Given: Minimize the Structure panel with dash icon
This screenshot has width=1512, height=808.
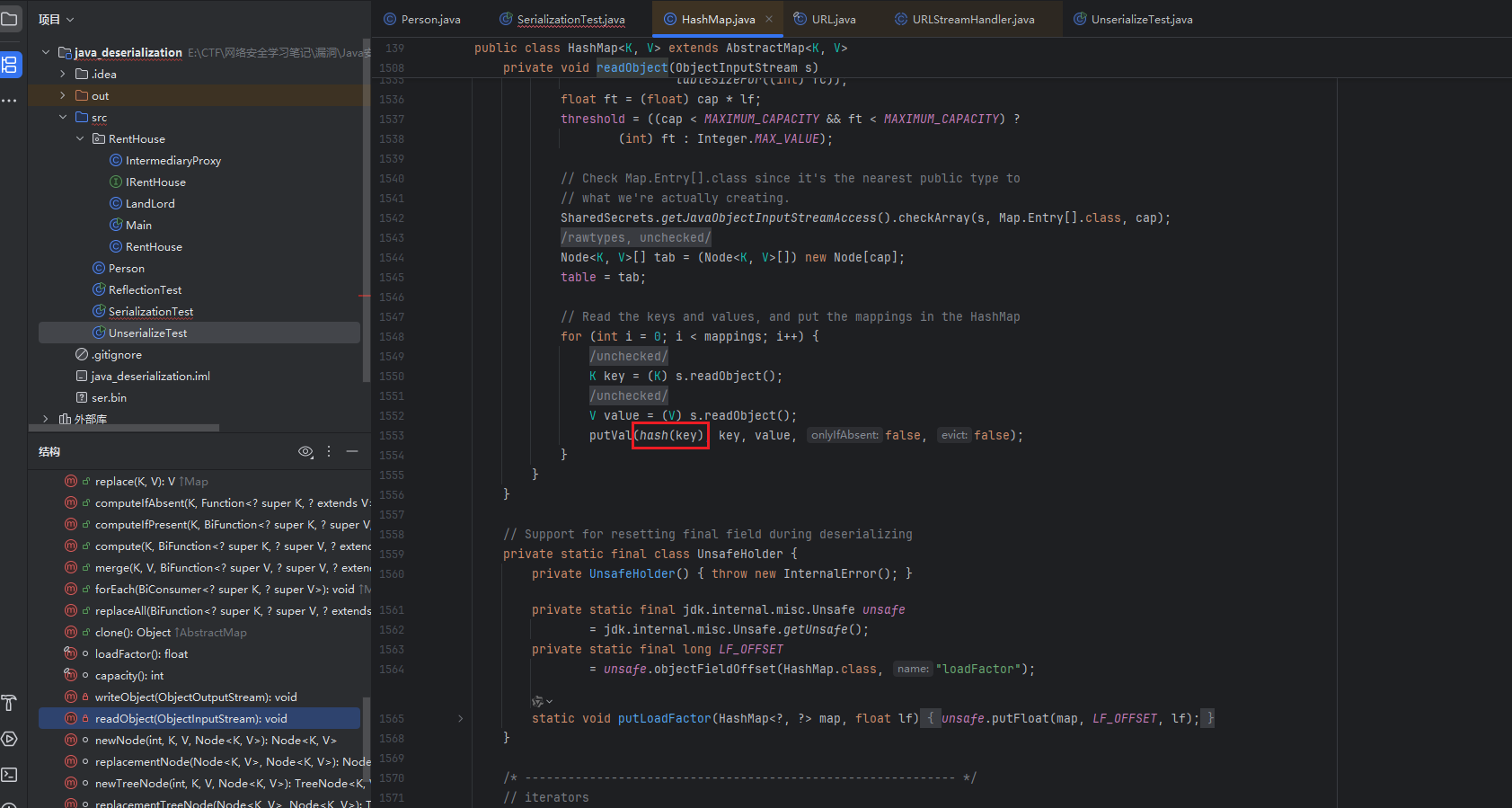Looking at the screenshot, I should [x=352, y=451].
